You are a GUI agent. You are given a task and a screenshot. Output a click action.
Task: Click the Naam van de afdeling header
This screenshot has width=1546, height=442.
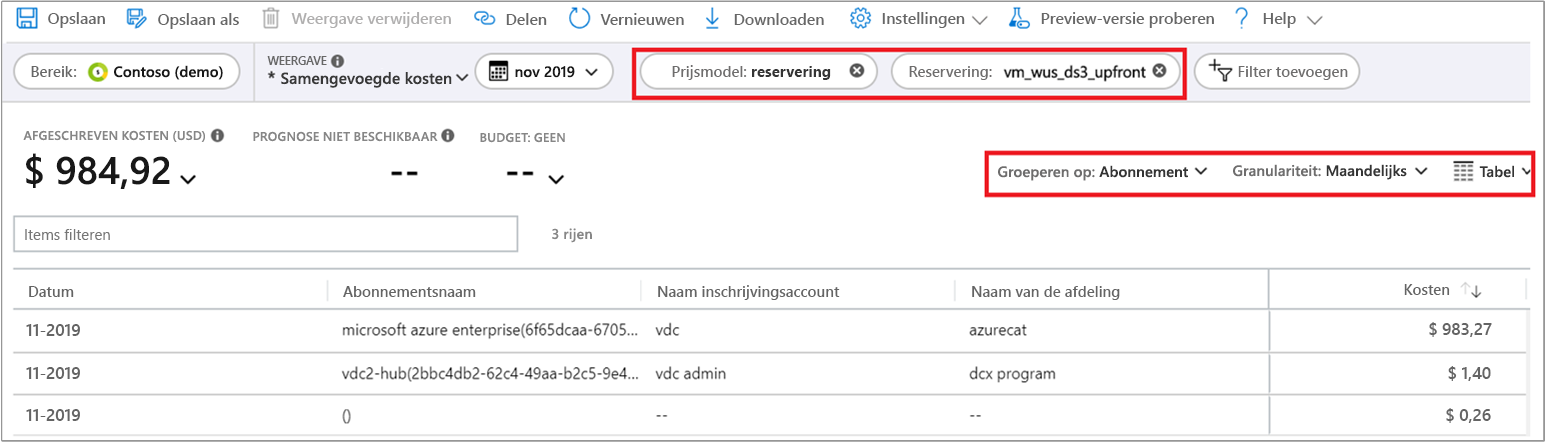coord(1044,291)
